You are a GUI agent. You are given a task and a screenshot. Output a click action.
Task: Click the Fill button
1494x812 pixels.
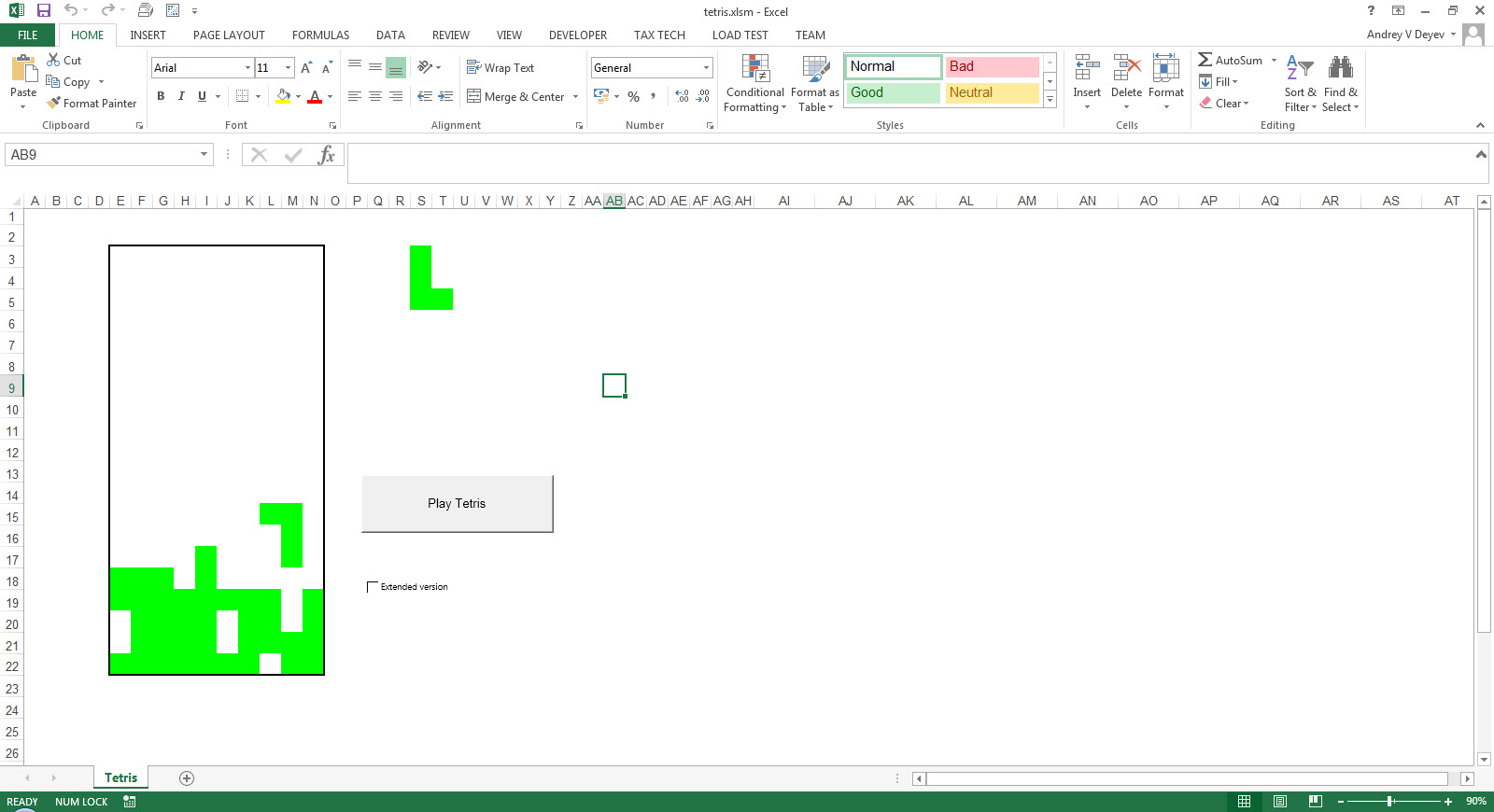[x=1219, y=81]
